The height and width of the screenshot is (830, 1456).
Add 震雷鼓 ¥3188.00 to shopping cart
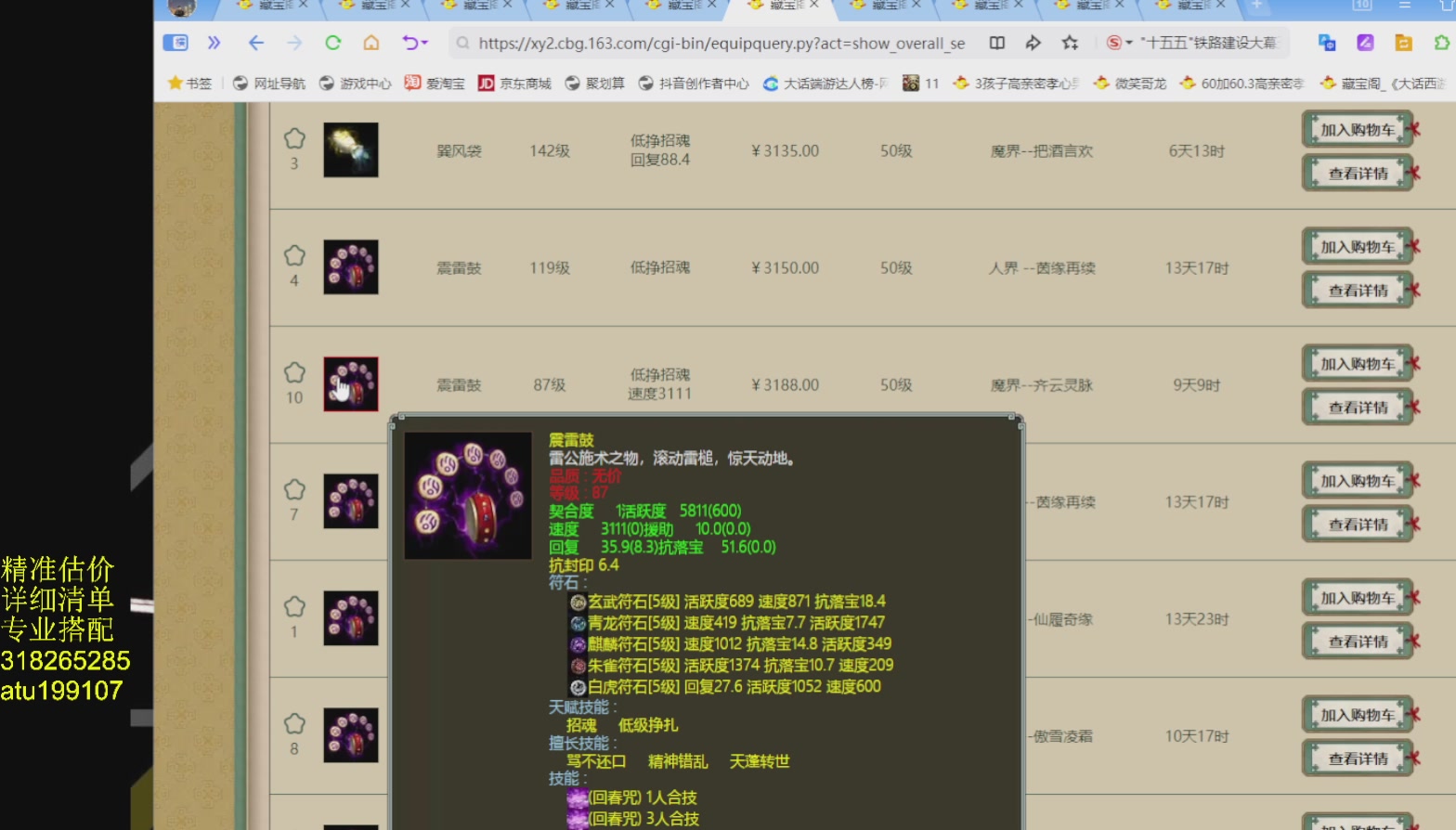[x=1358, y=364]
